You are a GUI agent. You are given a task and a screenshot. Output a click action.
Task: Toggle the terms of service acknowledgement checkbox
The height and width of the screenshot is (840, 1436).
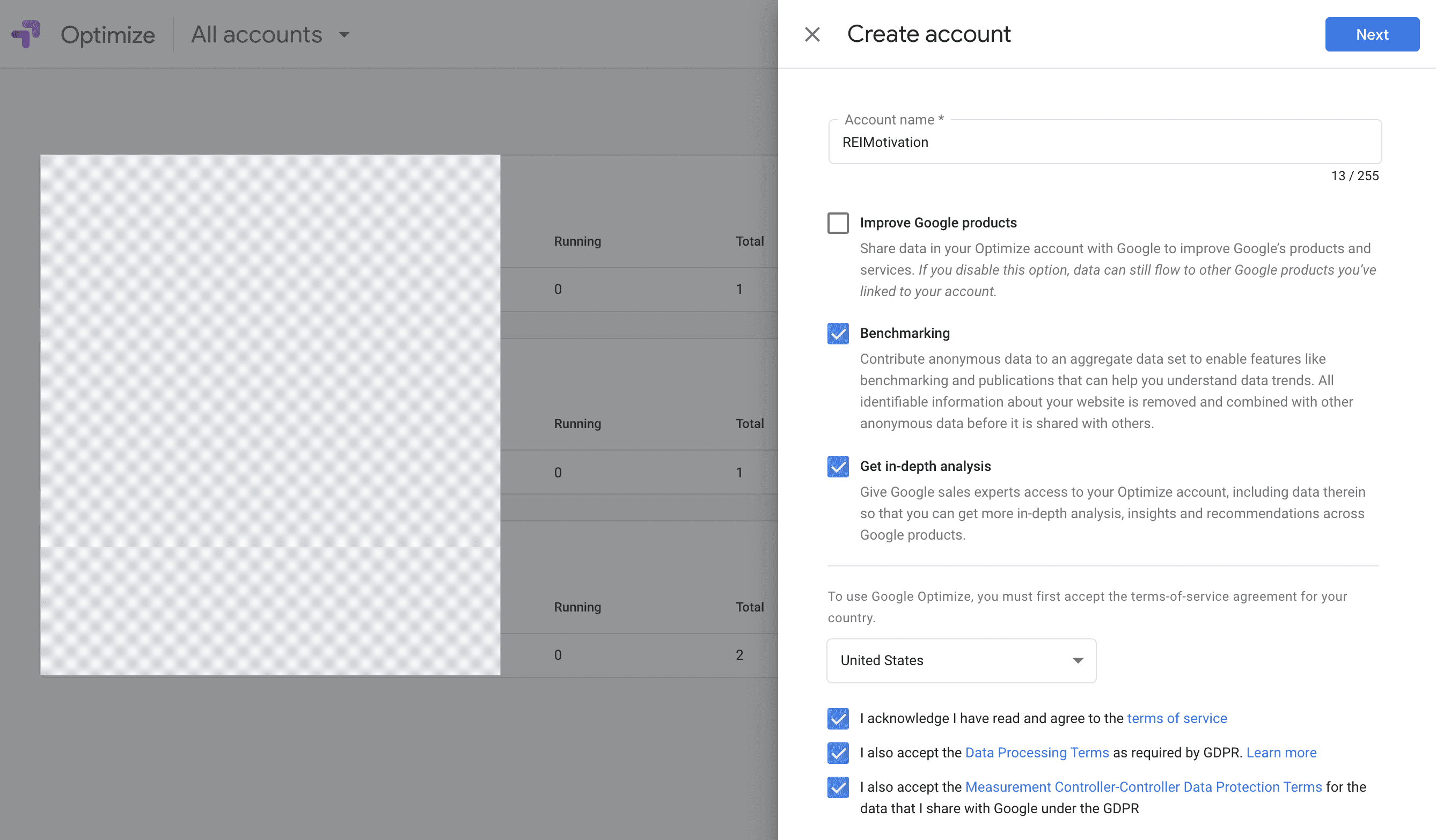pyautogui.click(x=838, y=719)
